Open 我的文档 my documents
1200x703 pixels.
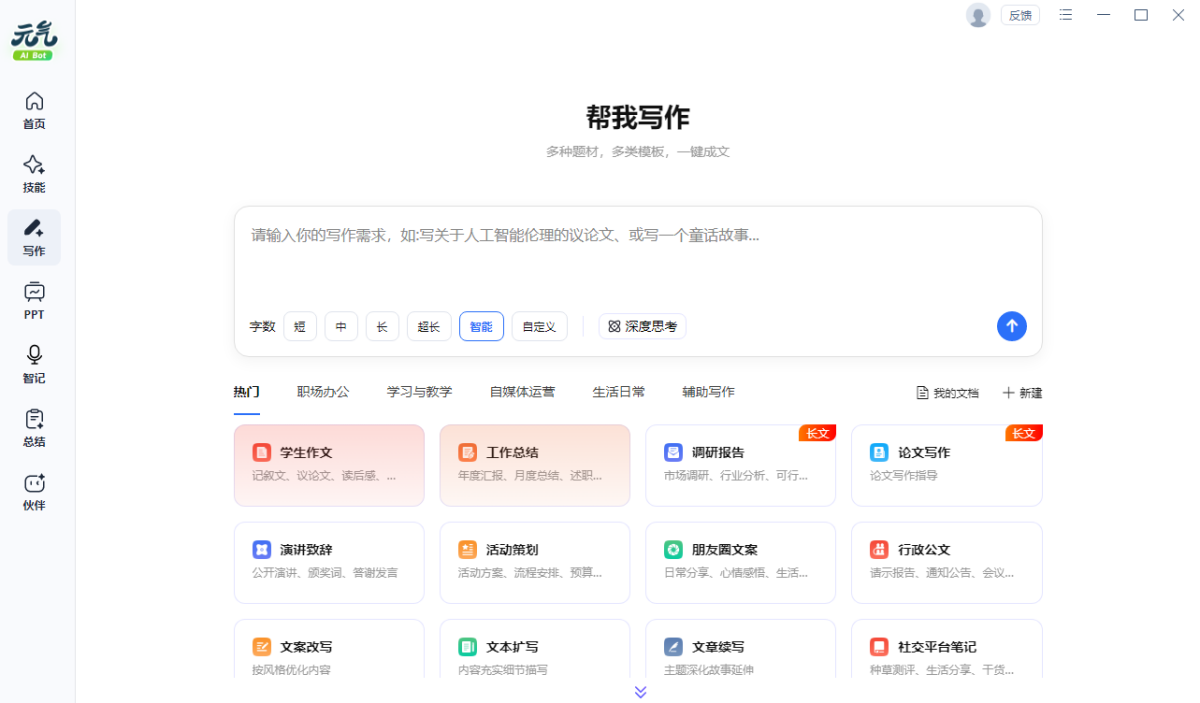coord(947,393)
